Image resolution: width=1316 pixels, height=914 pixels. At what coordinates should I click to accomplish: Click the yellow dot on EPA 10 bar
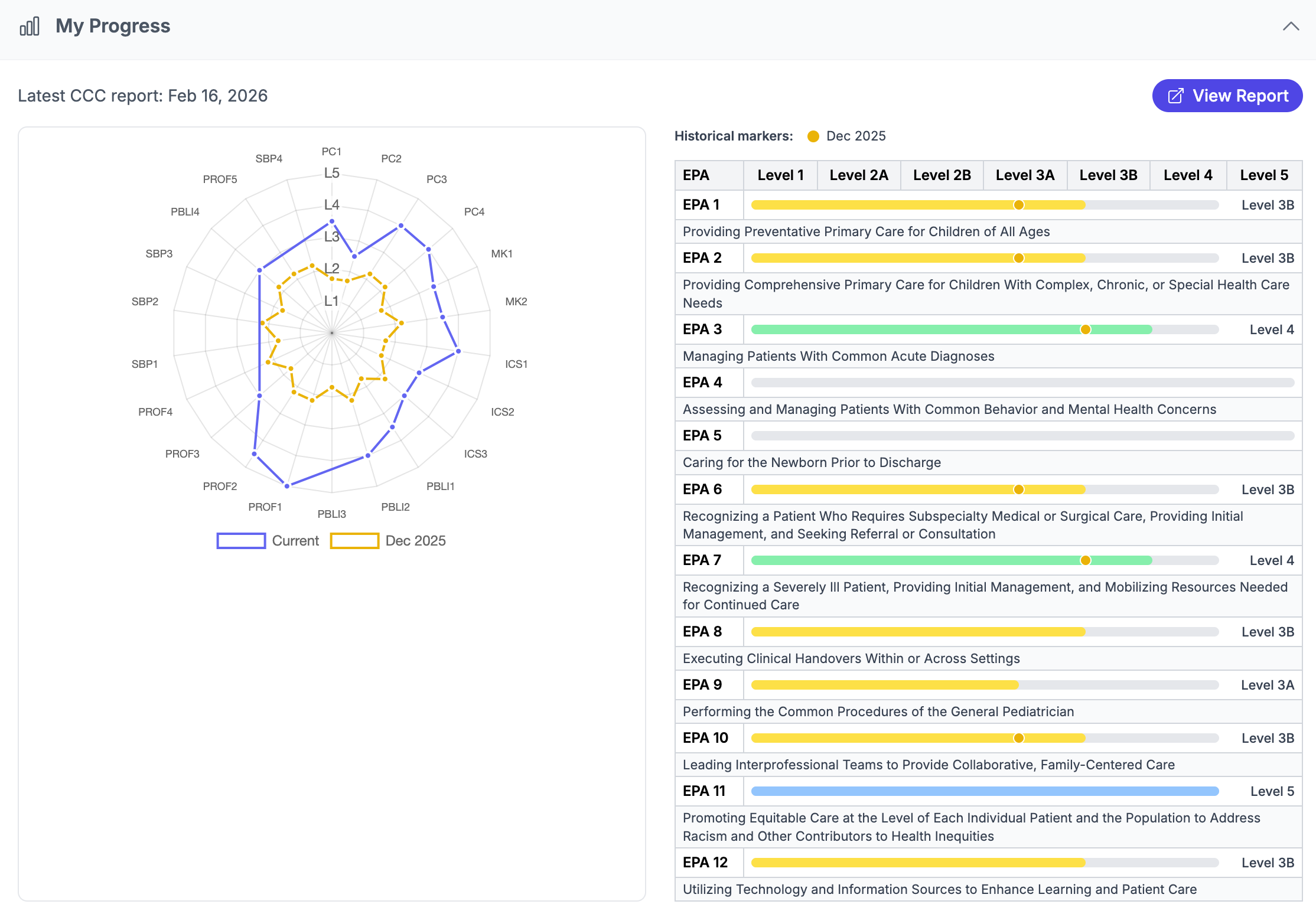[1018, 737]
